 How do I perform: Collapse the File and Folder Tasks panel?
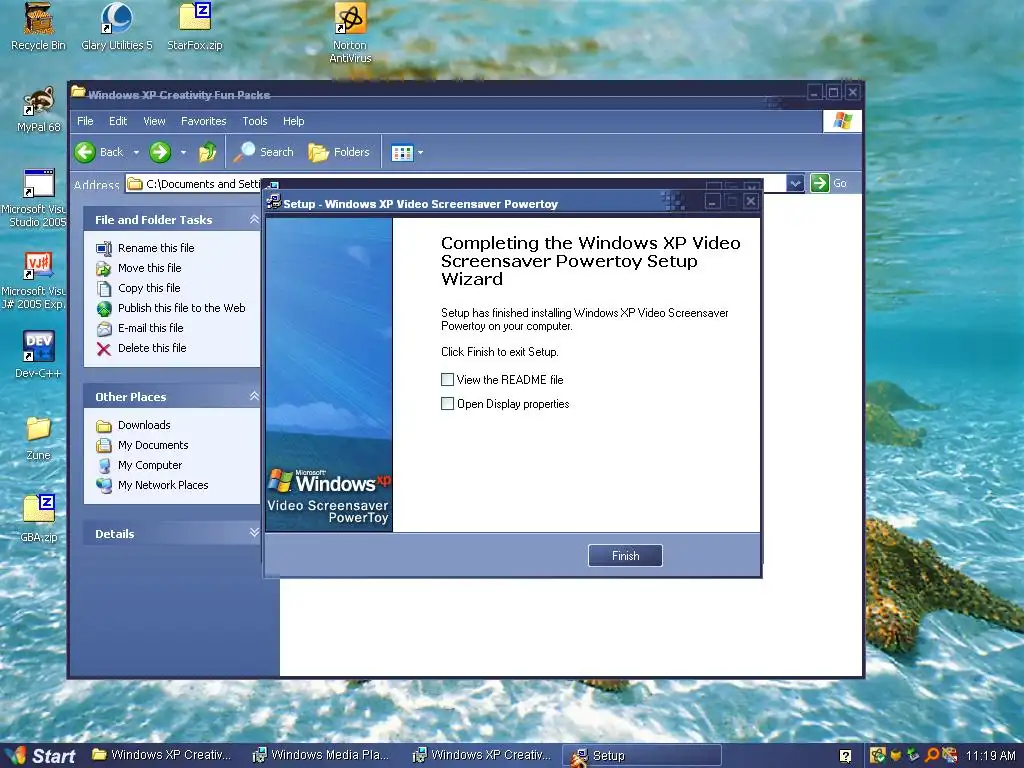tap(254, 219)
